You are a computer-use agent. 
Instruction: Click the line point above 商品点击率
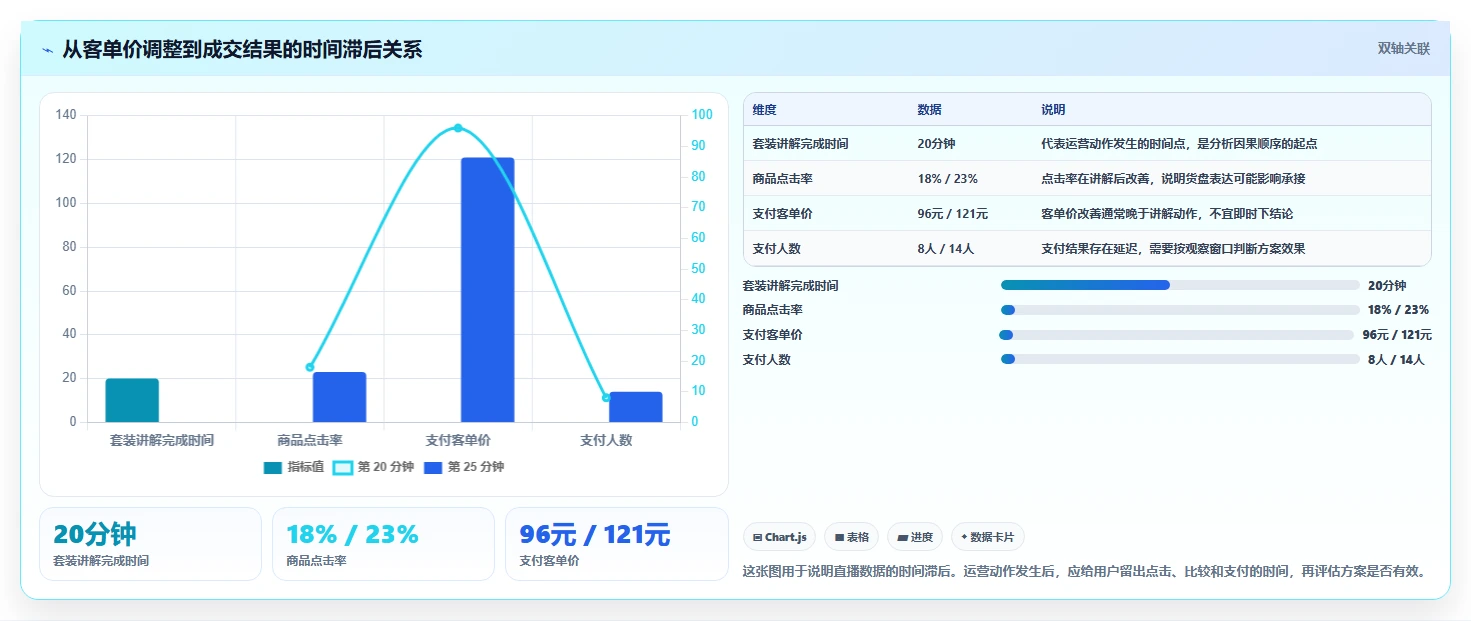pos(310,367)
